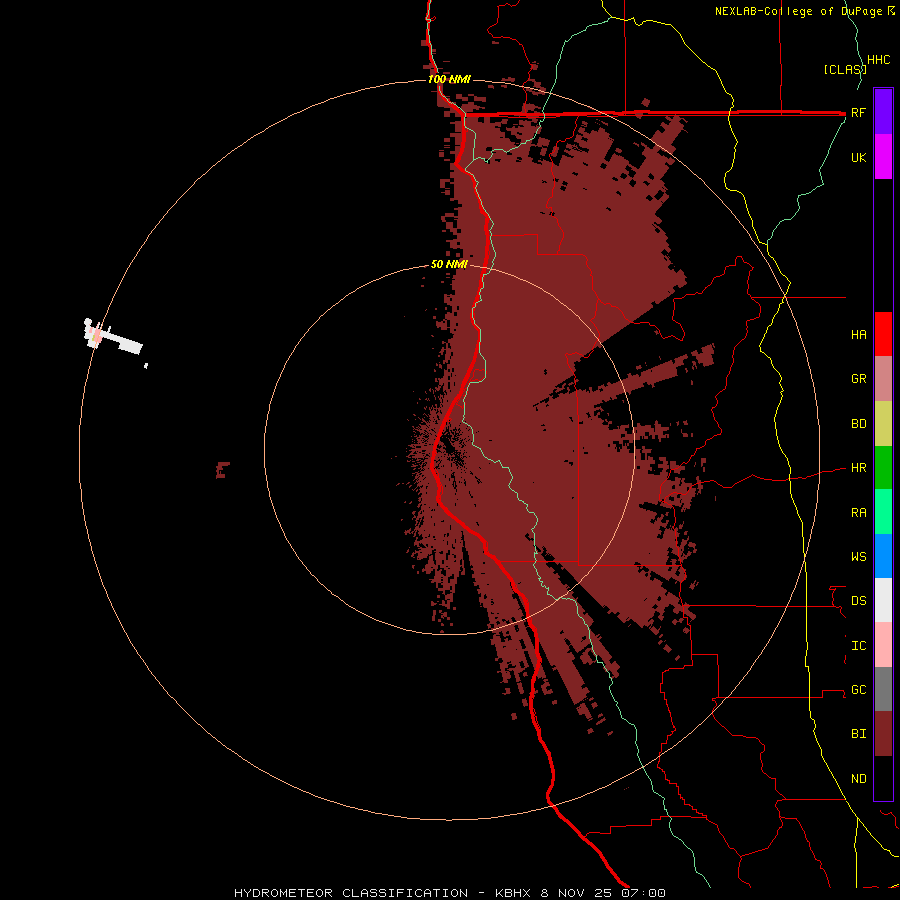Click the DS legend label
The width and height of the screenshot is (900, 900).
[x=858, y=601]
